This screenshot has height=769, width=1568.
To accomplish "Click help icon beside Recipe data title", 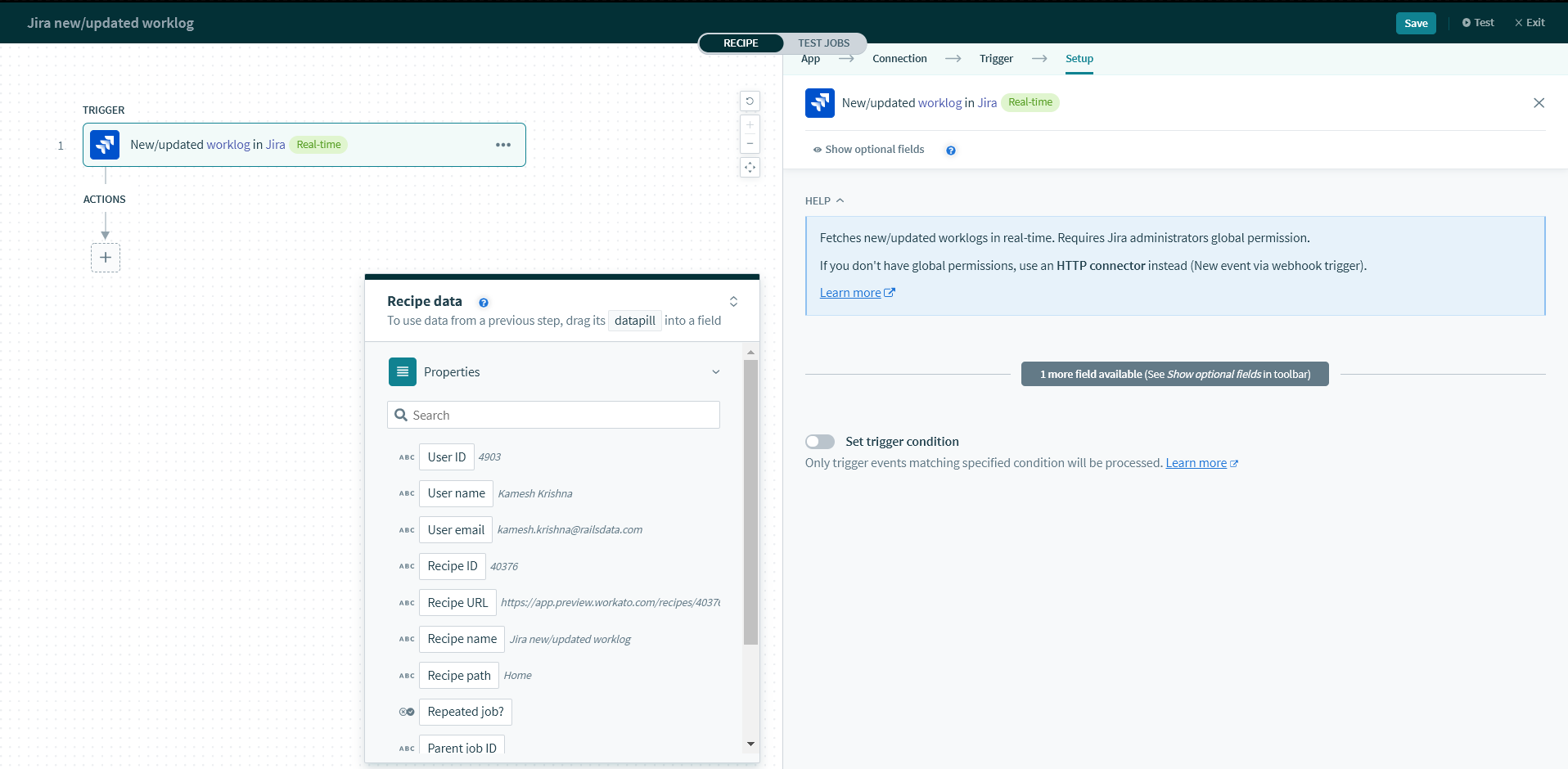I will click(x=484, y=303).
